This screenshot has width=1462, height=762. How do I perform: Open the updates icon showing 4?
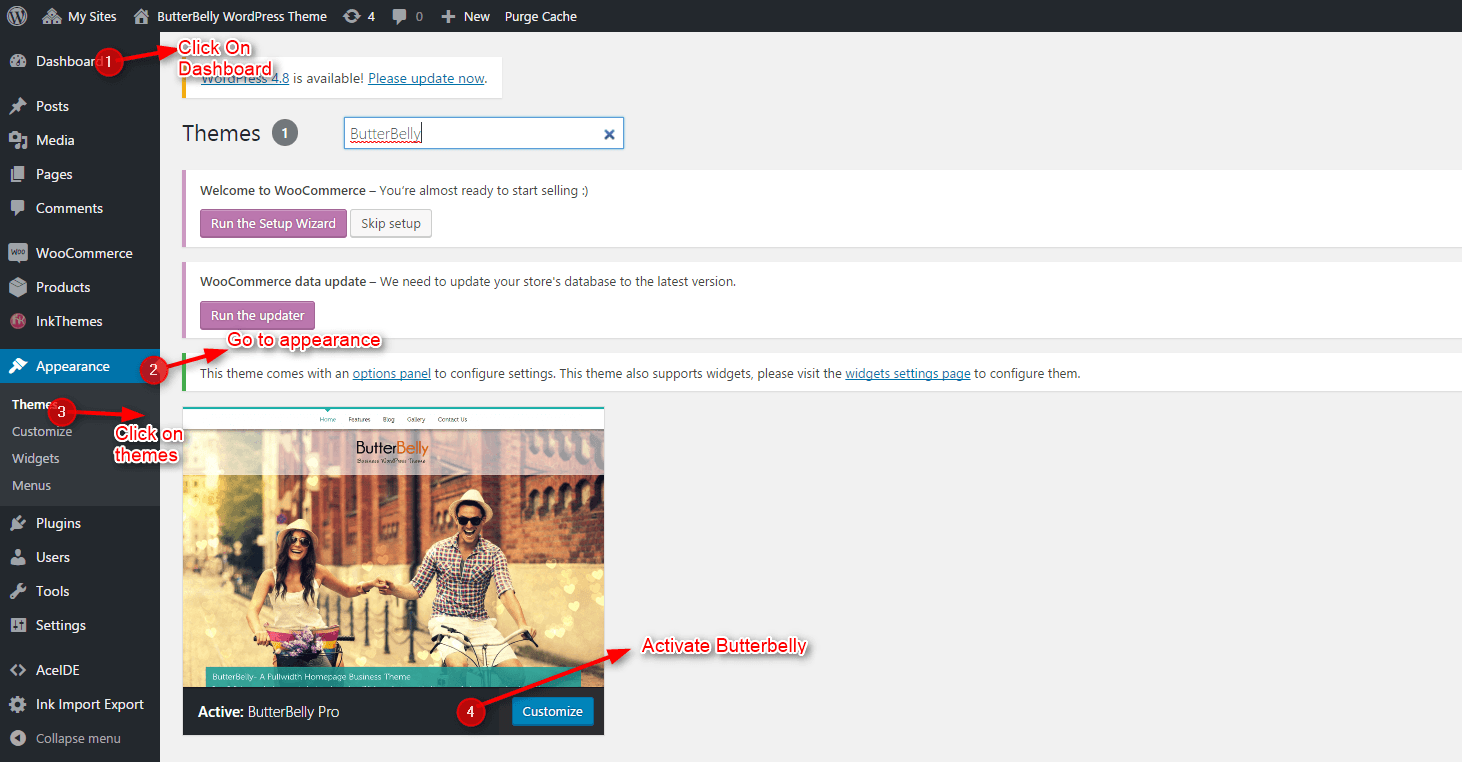[351, 16]
